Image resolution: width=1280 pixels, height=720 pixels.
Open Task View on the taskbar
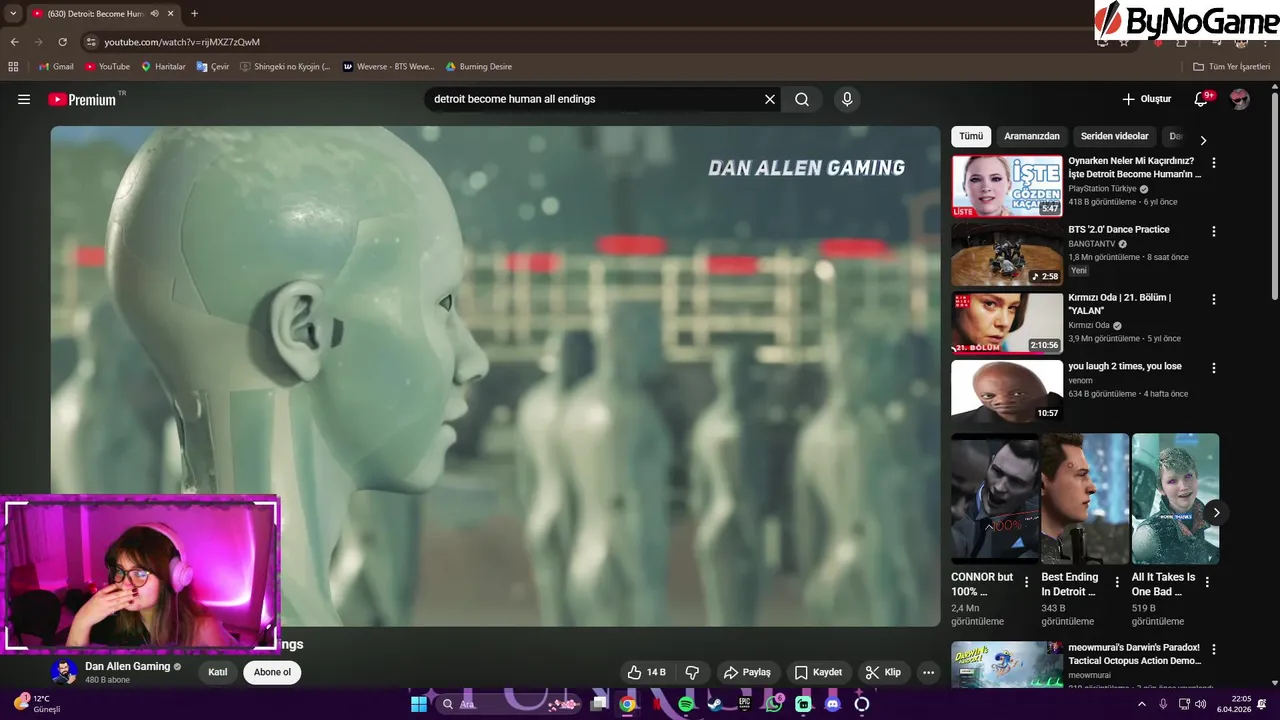[598, 704]
